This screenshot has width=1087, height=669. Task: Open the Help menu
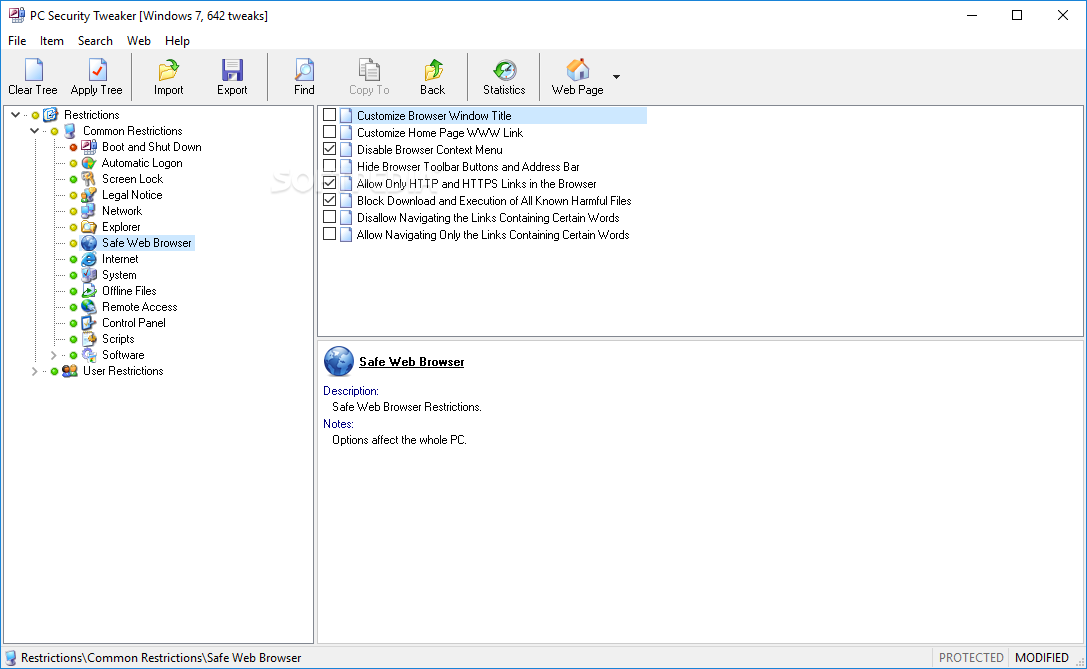coord(177,41)
